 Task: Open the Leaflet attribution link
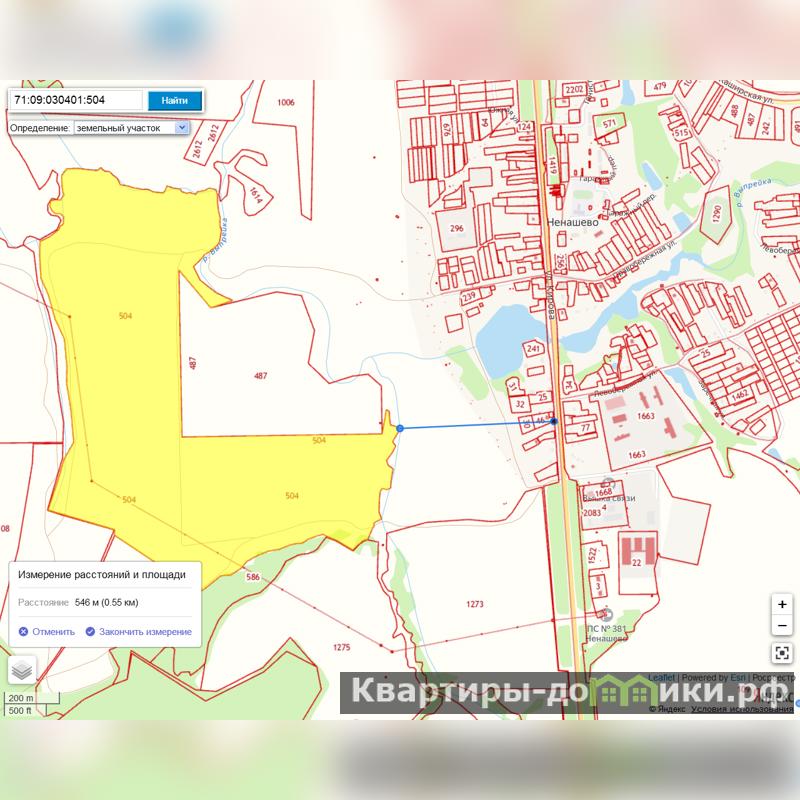point(661,677)
